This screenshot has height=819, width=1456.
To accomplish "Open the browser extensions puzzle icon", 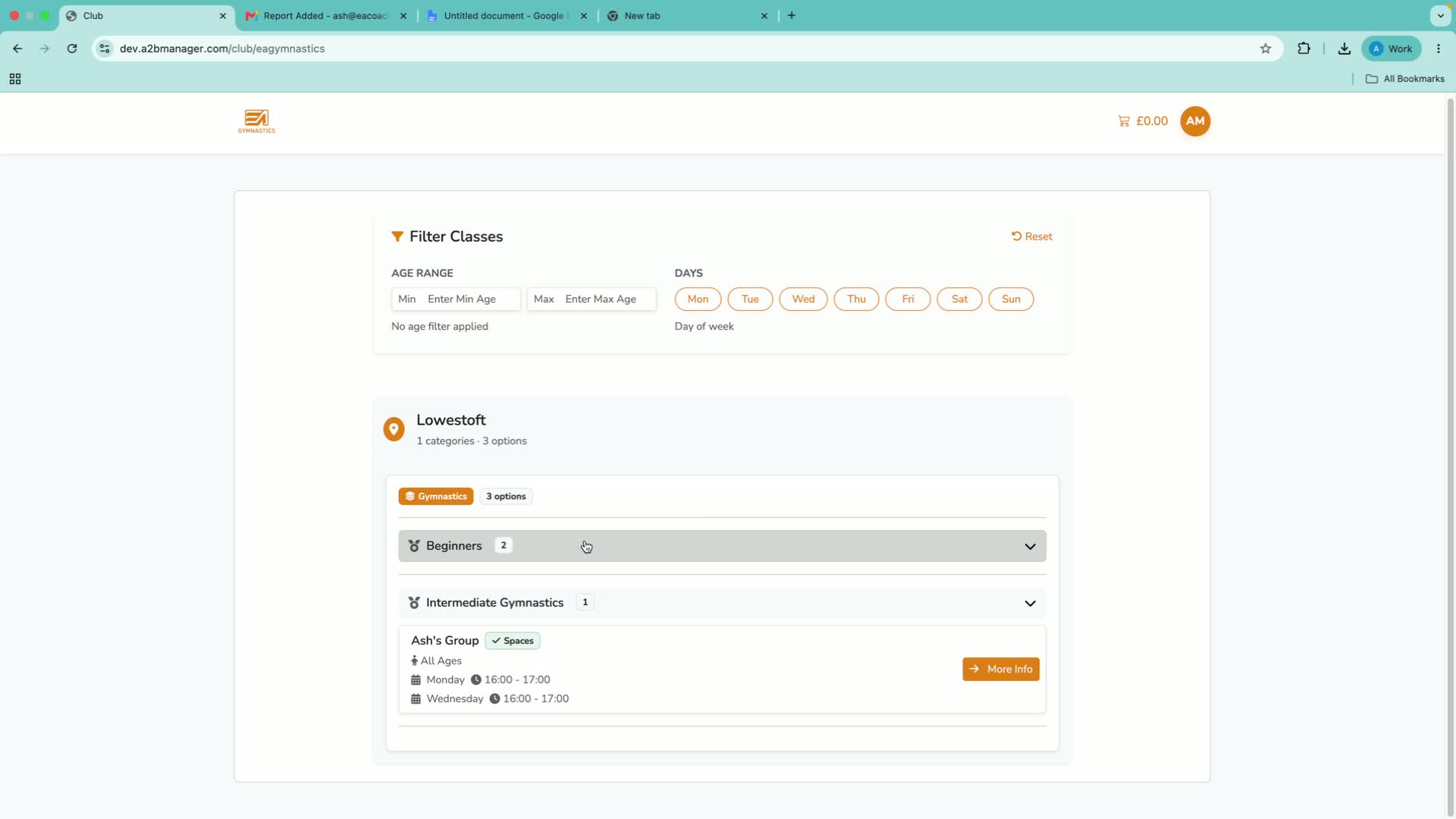I will click(1304, 49).
